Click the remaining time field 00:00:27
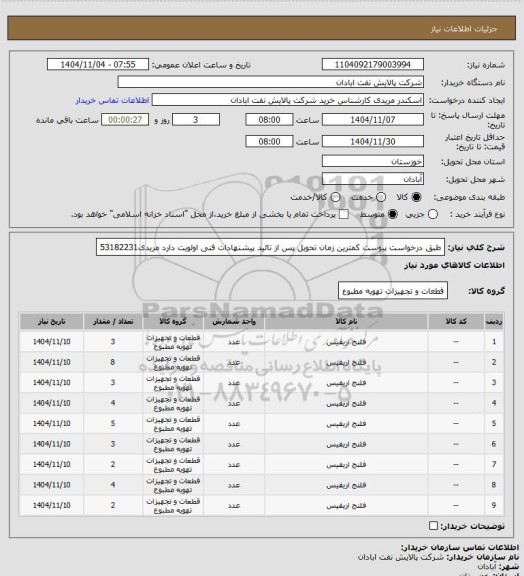 point(125,120)
